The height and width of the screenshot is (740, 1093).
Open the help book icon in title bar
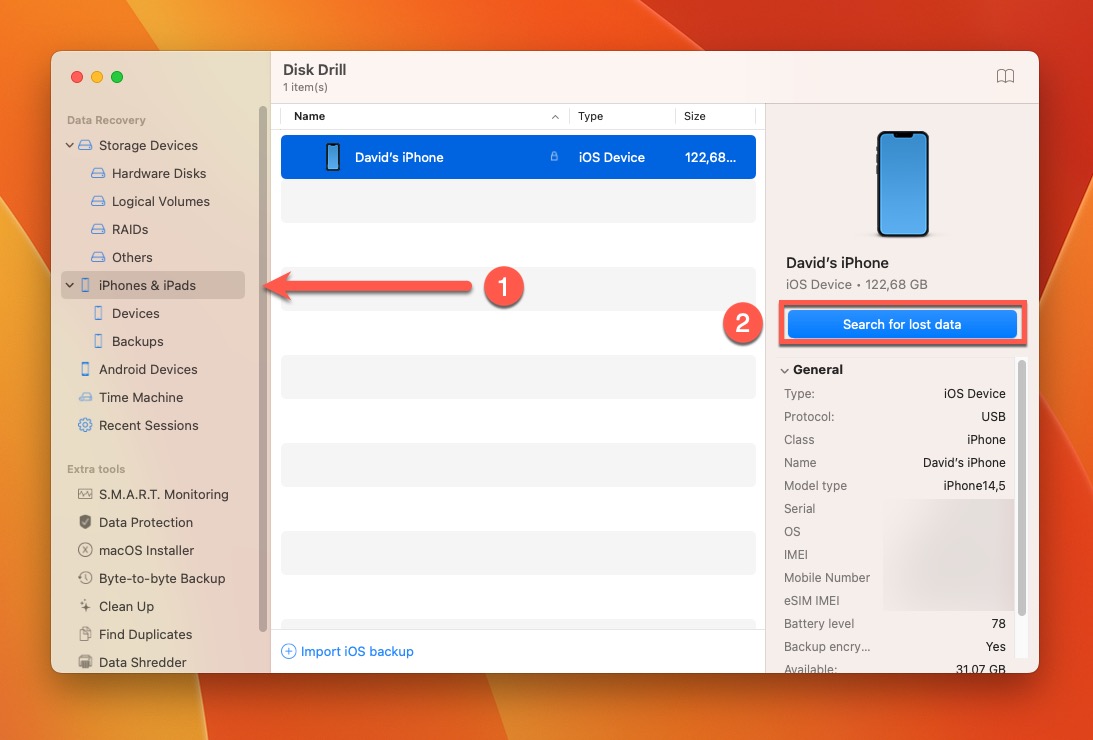coord(1005,76)
